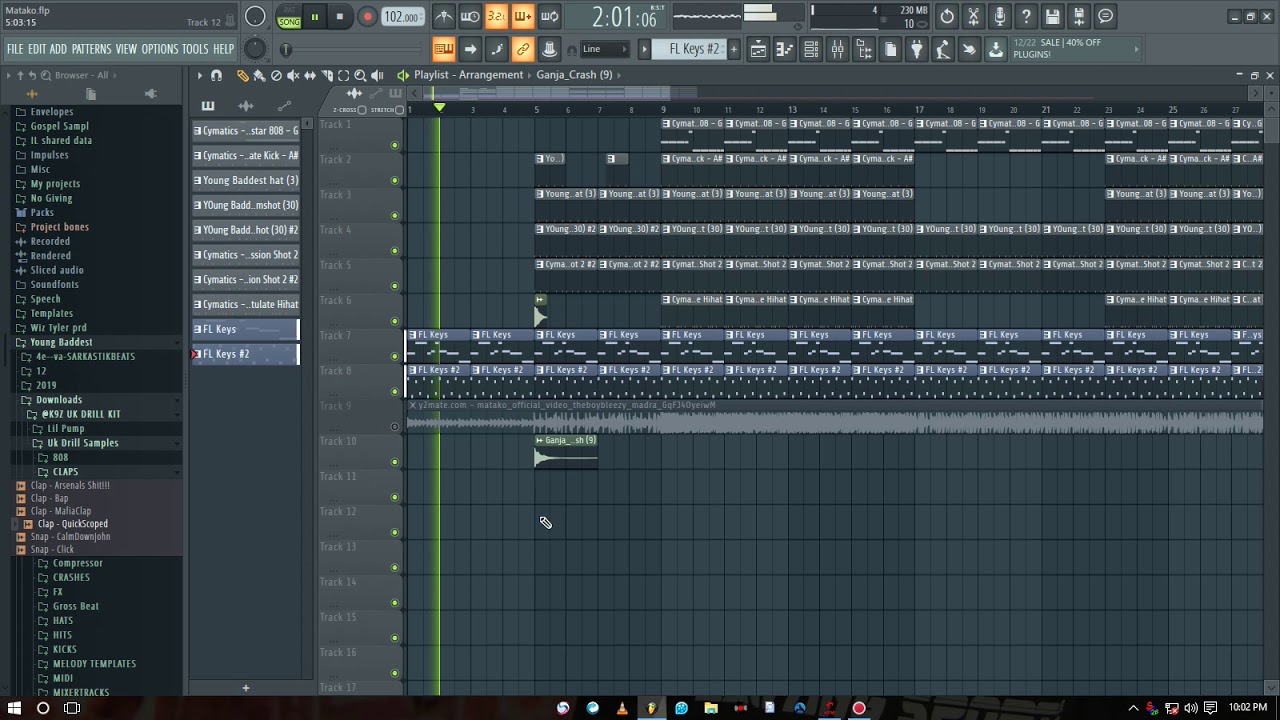Toggle the link-to-controller chain icon
The height and width of the screenshot is (720, 1280).
(x=523, y=49)
